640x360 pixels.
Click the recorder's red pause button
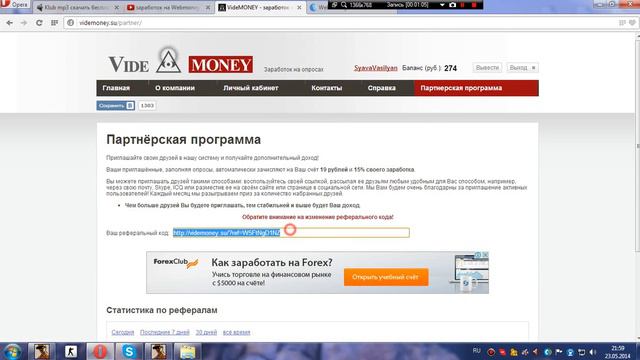[463, 5]
